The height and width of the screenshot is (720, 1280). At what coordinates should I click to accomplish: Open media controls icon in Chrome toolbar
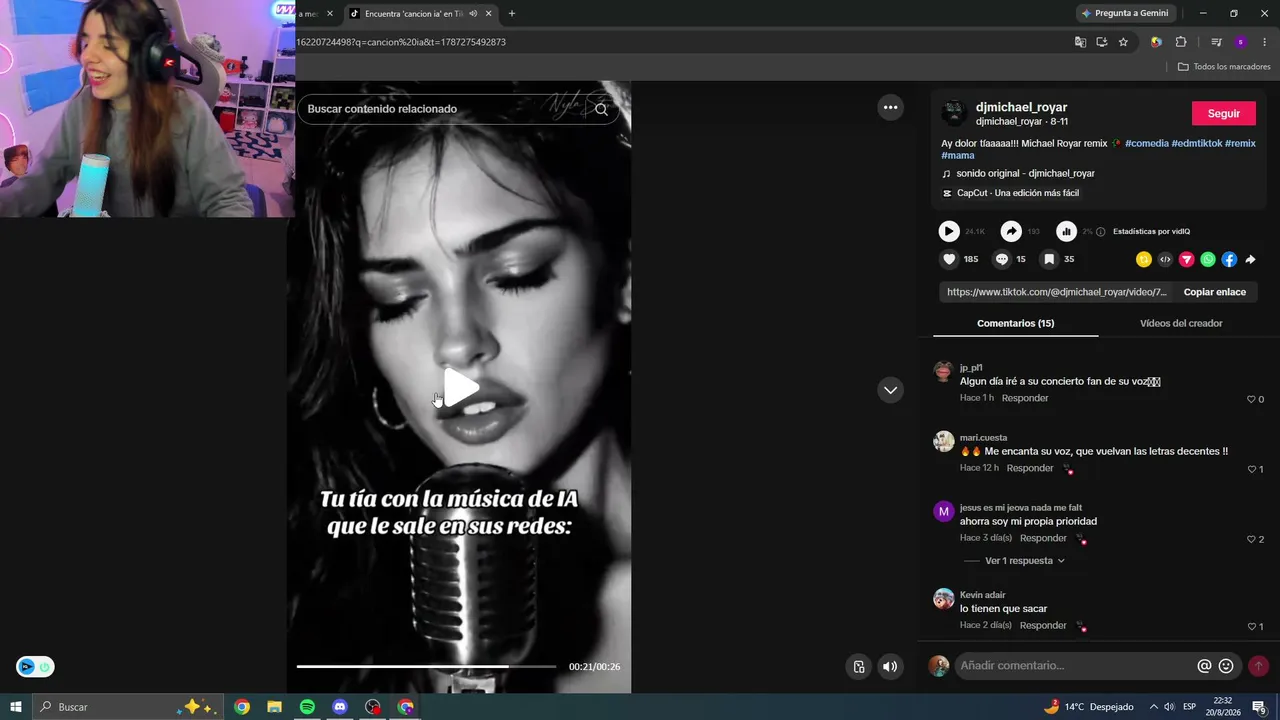pos(1216,42)
